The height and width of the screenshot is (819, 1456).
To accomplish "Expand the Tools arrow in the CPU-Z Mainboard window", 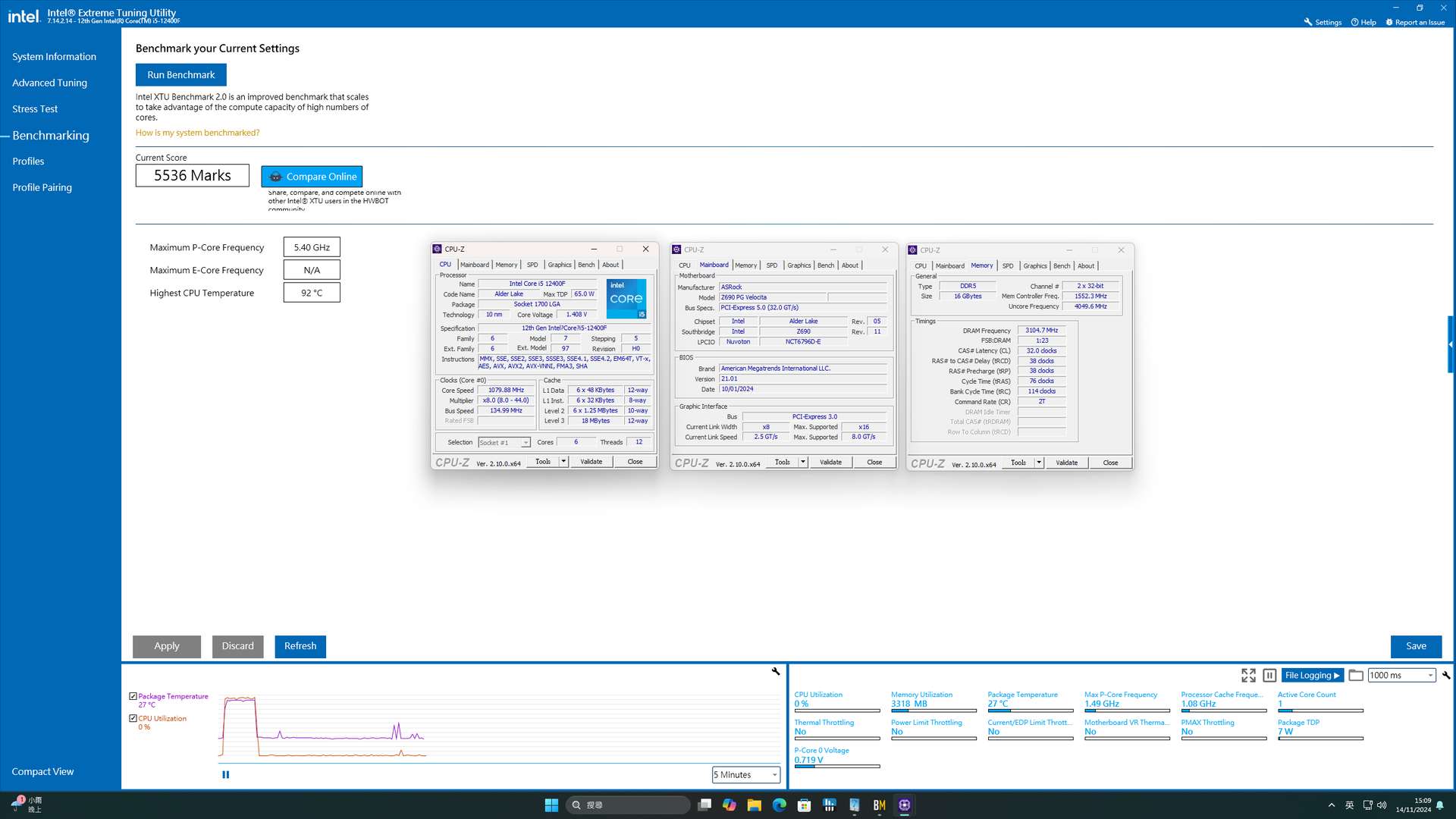I will pos(803,462).
